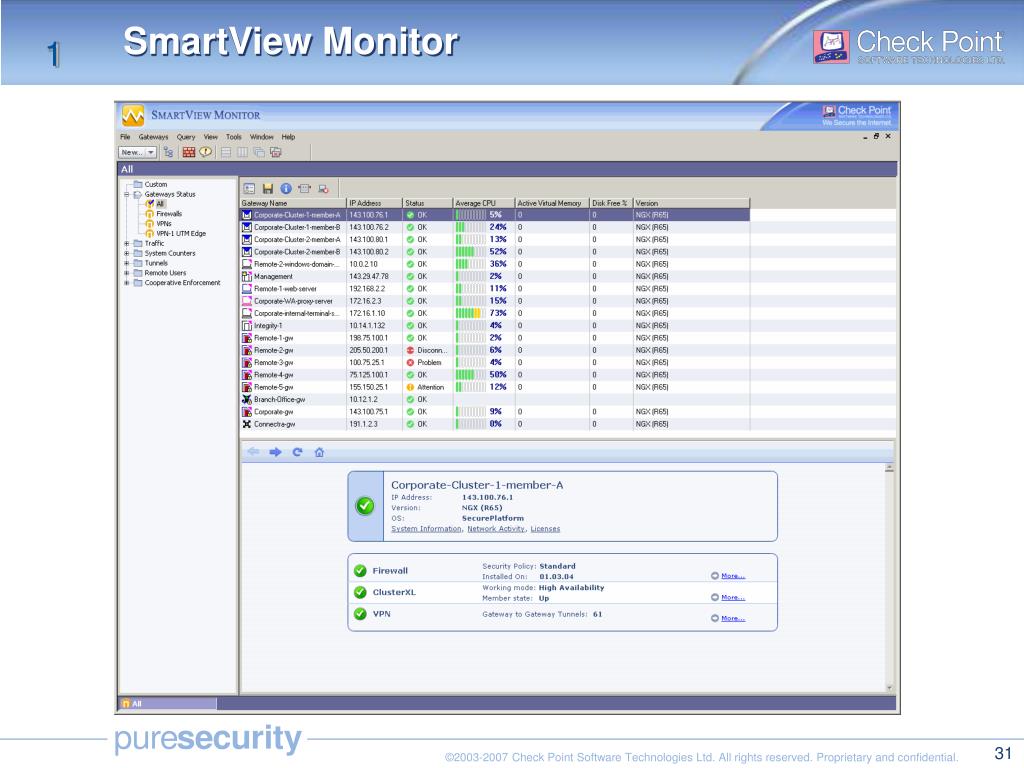Click More link in Firewall row
The width and height of the screenshot is (1024, 768).
coord(733,576)
